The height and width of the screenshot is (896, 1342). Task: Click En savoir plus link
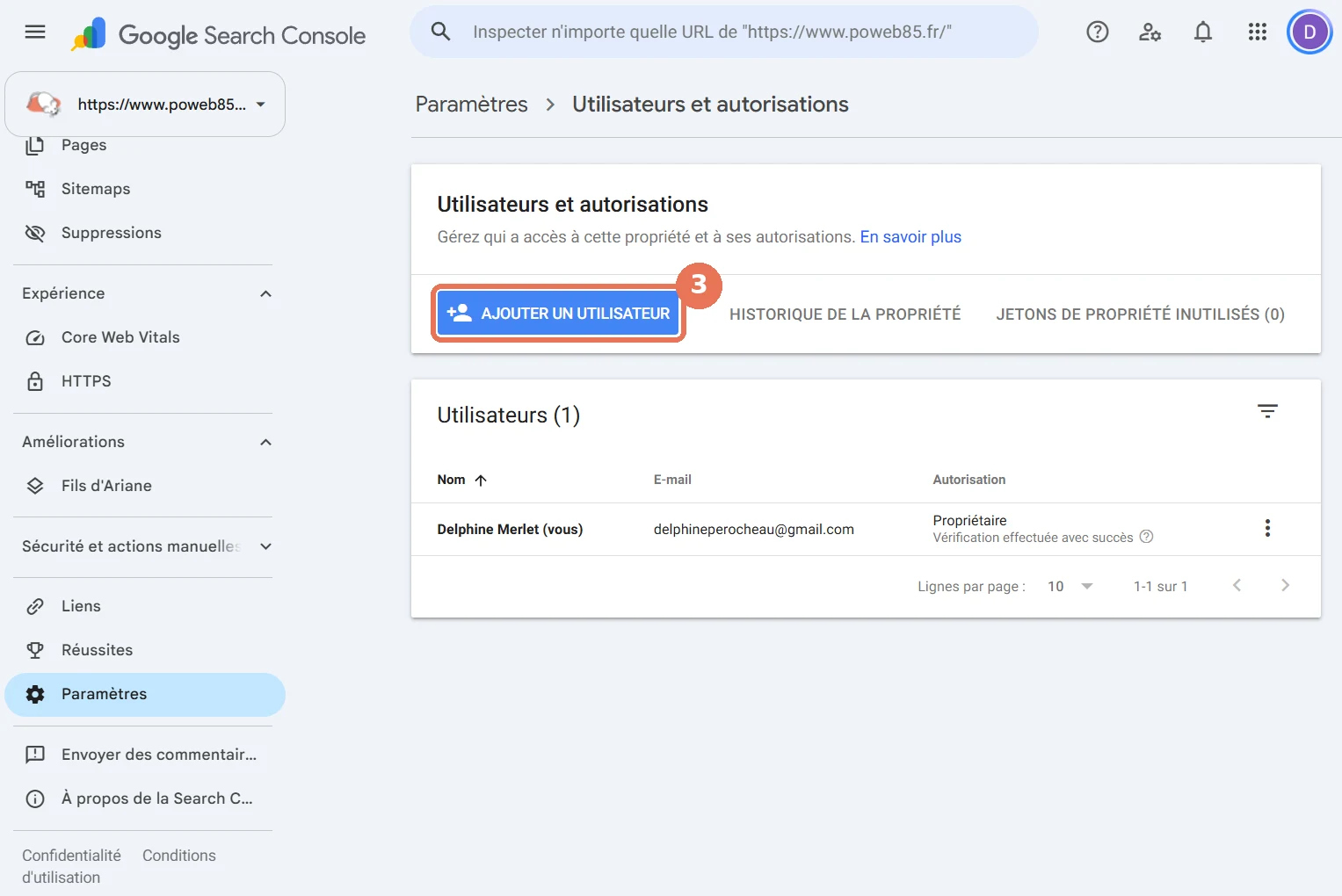click(x=910, y=237)
